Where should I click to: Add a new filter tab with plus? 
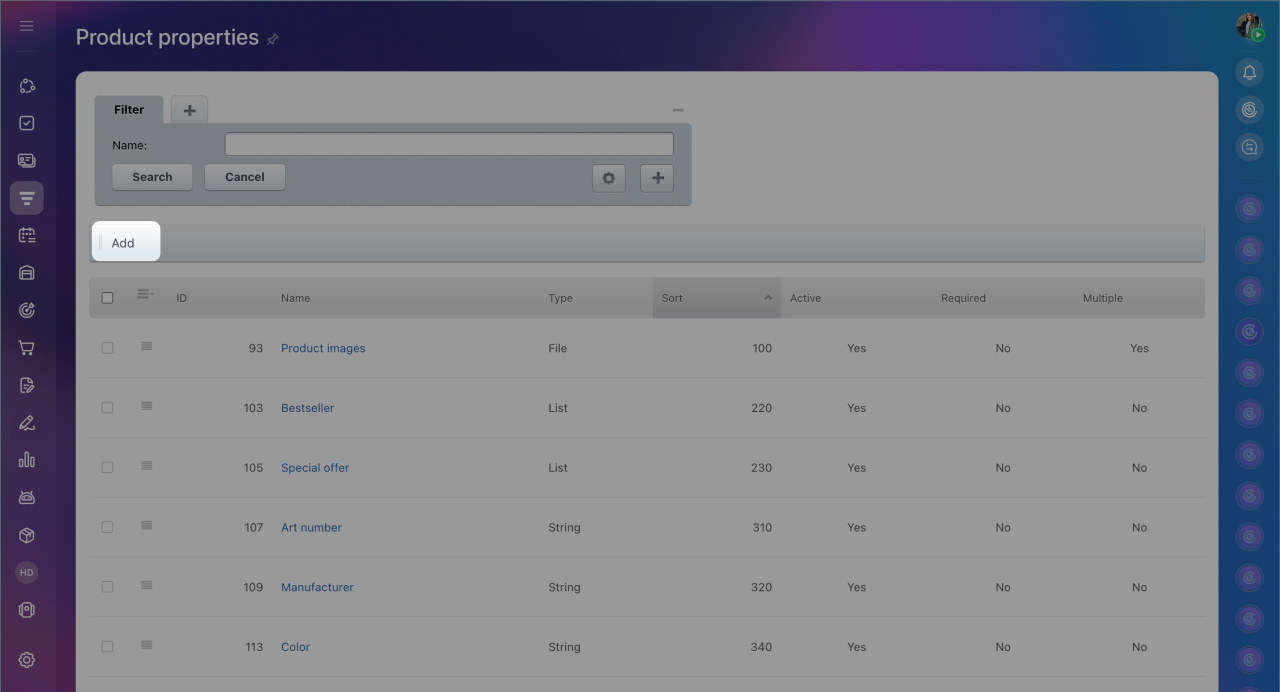[189, 110]
